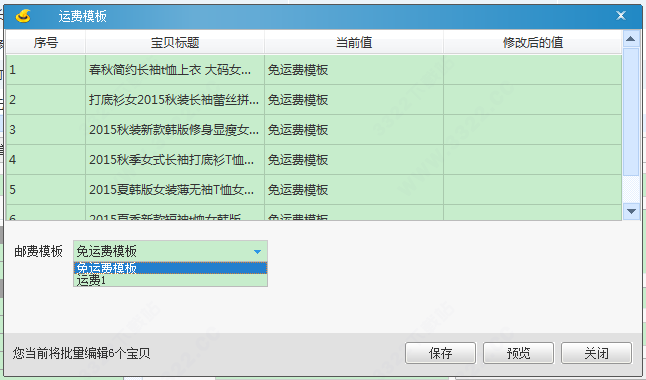Click 修改后的值 cell in row 1
Screen dimensions: 646x380
pos(533,70)
